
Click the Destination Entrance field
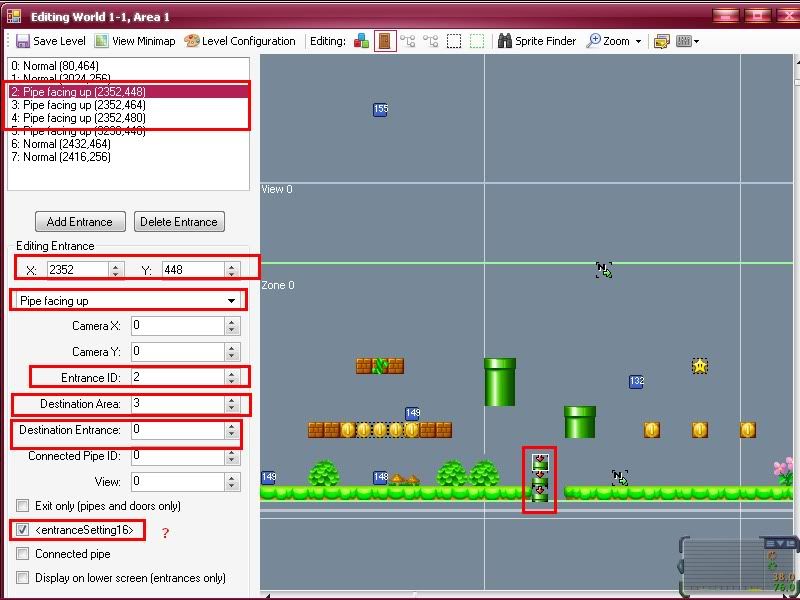point(178,430)
